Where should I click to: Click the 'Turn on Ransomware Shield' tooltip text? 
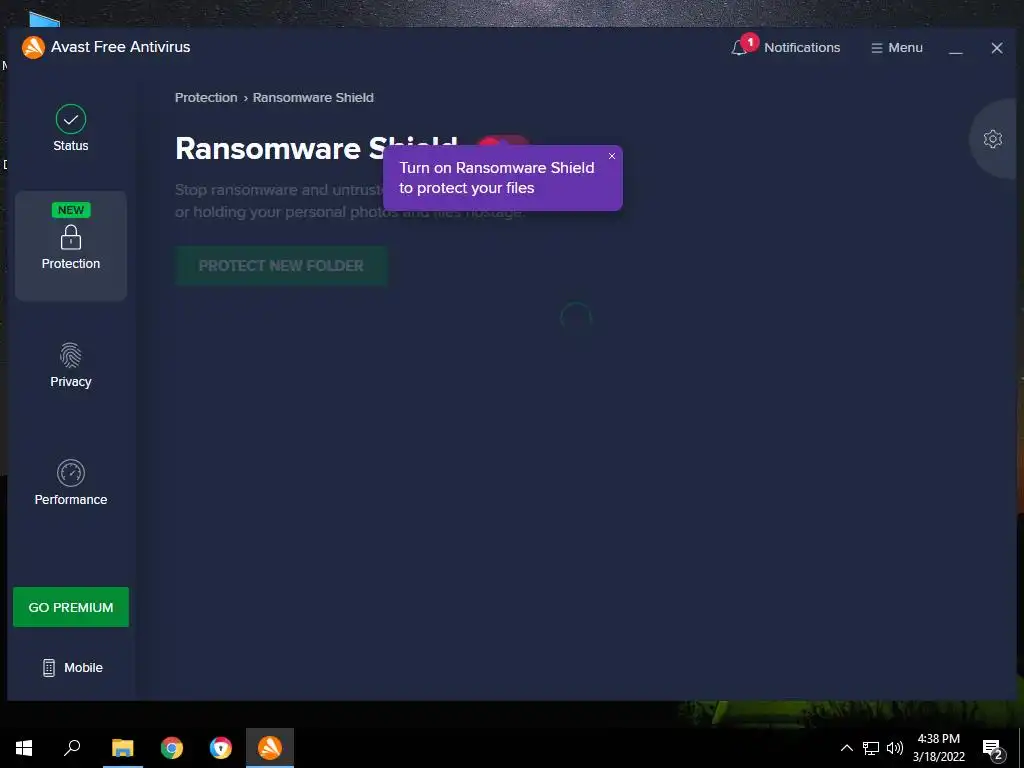coord(496,178)
